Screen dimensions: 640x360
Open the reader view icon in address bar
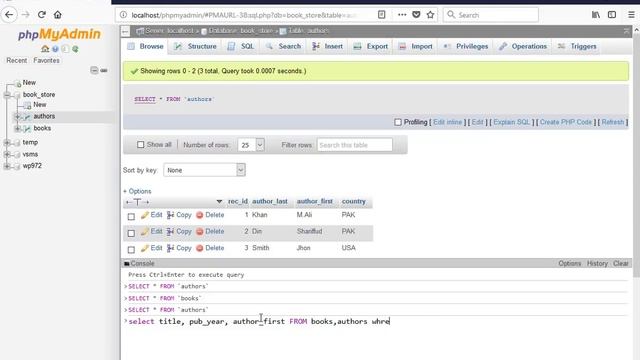click(381, 15)
